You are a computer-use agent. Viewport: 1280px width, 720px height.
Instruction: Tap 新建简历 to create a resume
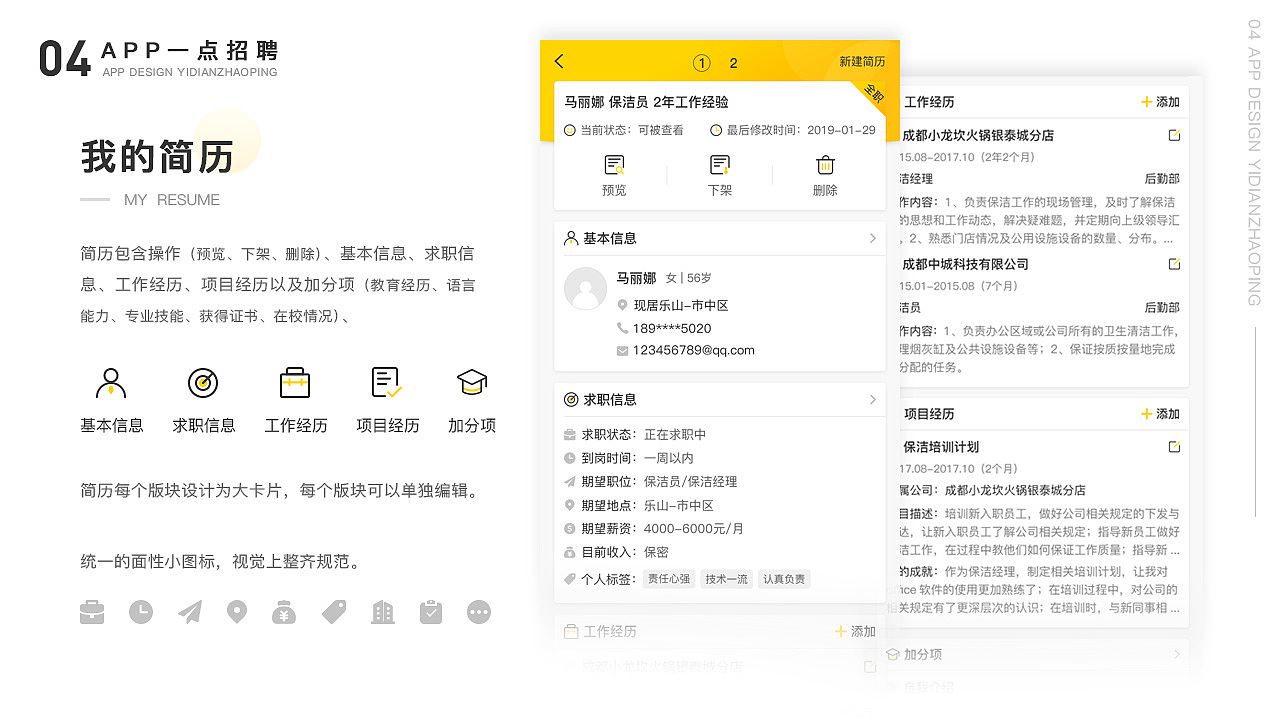click(x=862, y=62)
